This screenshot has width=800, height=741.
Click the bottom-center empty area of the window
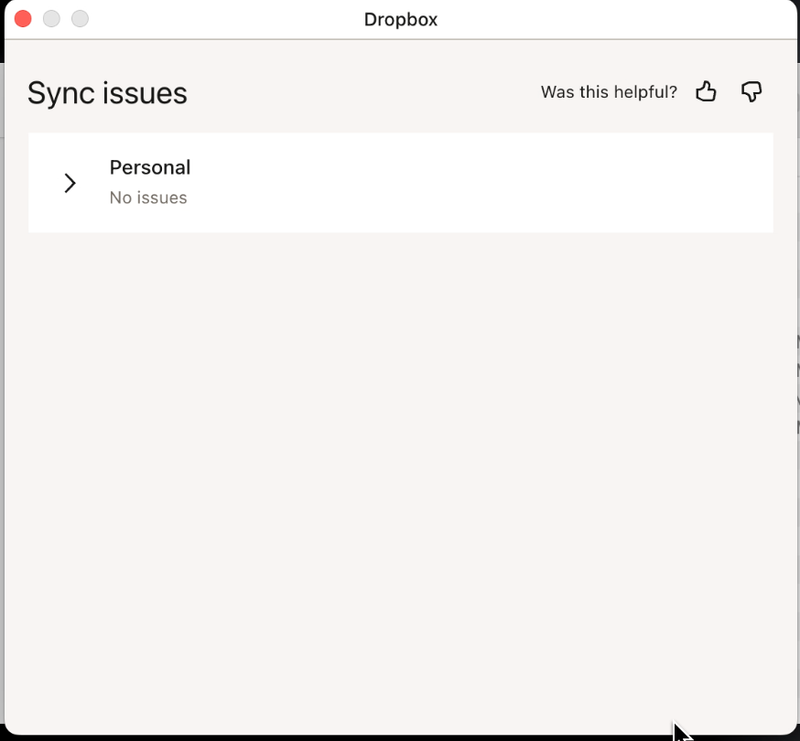click(x=400, y=690)
